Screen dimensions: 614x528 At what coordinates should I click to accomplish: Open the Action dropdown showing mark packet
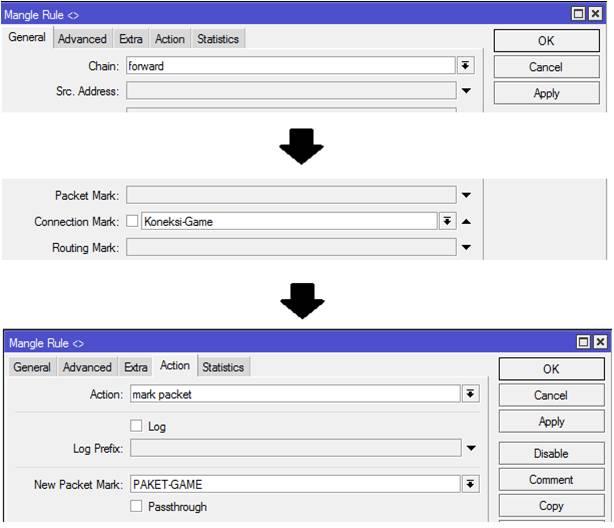[x=470, y=394]
